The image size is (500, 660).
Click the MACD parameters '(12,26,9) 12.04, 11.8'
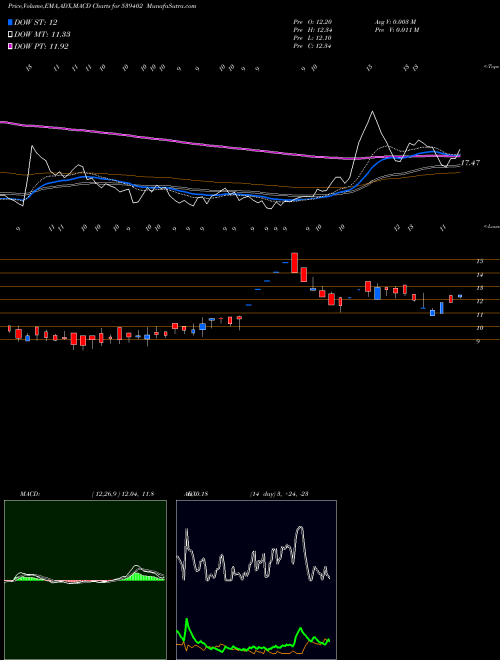tap(122, 494)
